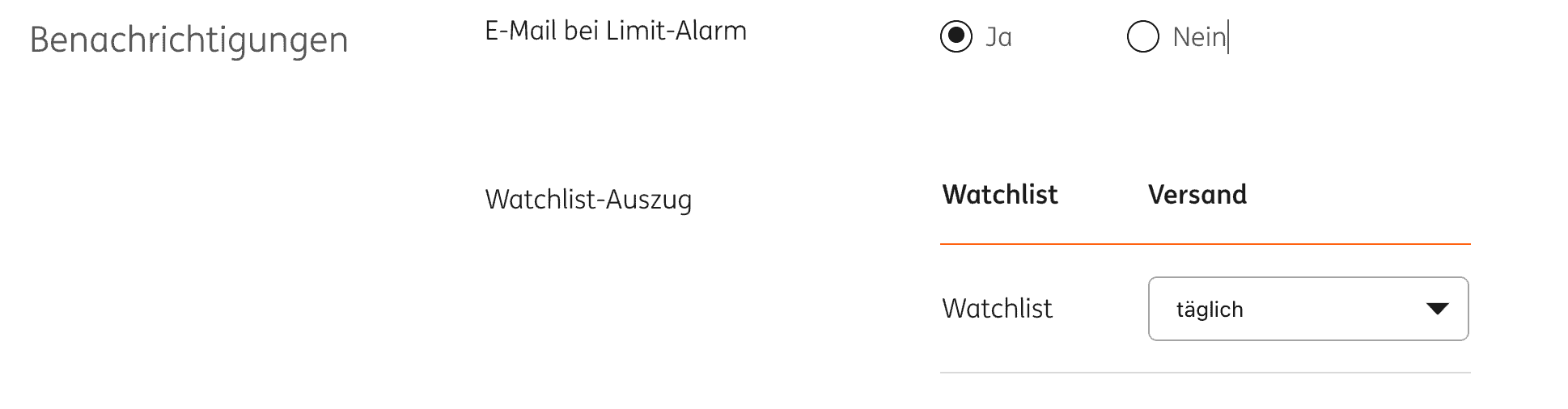Click the "Nein" label text
Viewport: 1568px width, 409px height.
point(1199,37)
